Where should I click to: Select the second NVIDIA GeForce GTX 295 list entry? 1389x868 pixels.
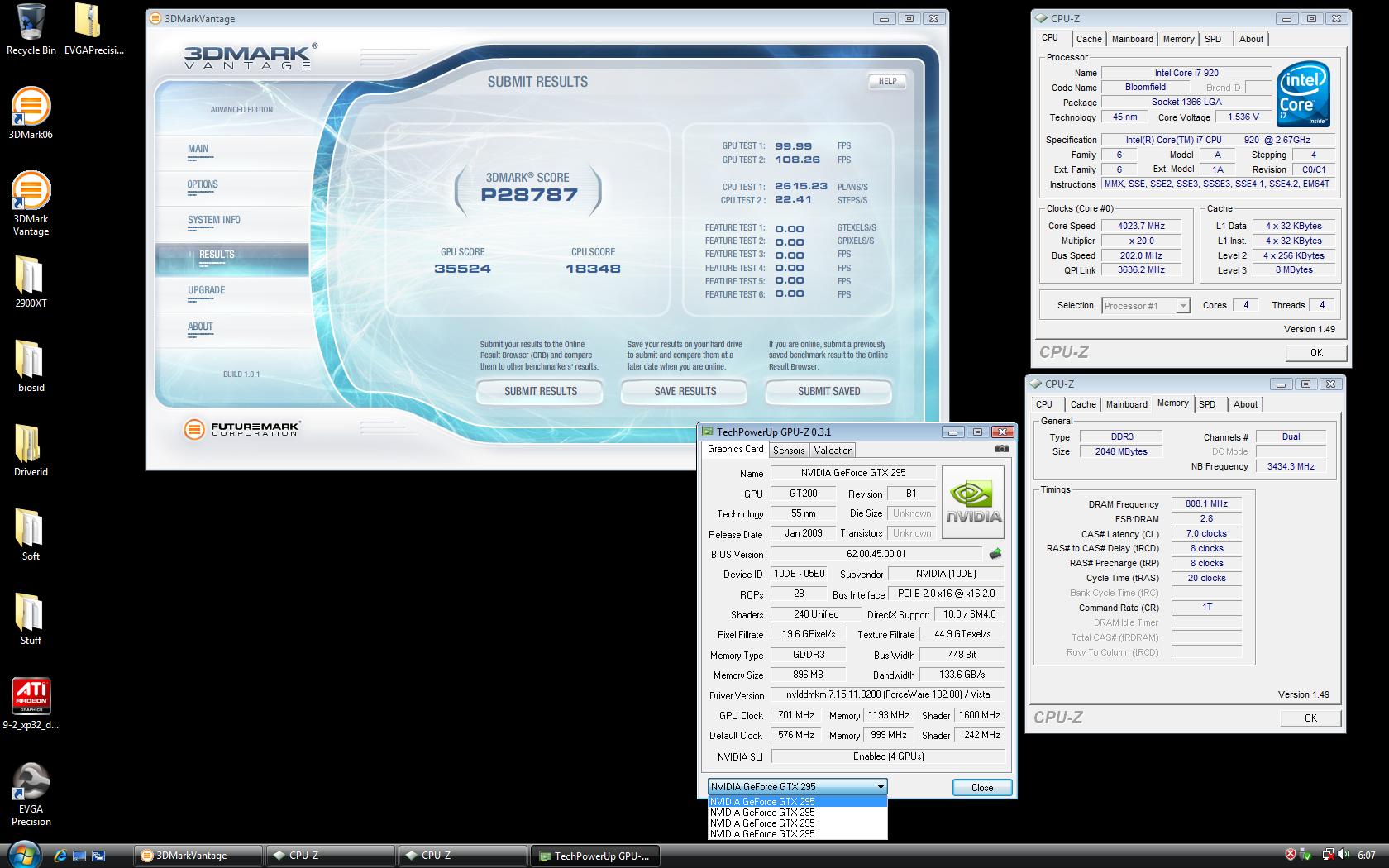797,813
